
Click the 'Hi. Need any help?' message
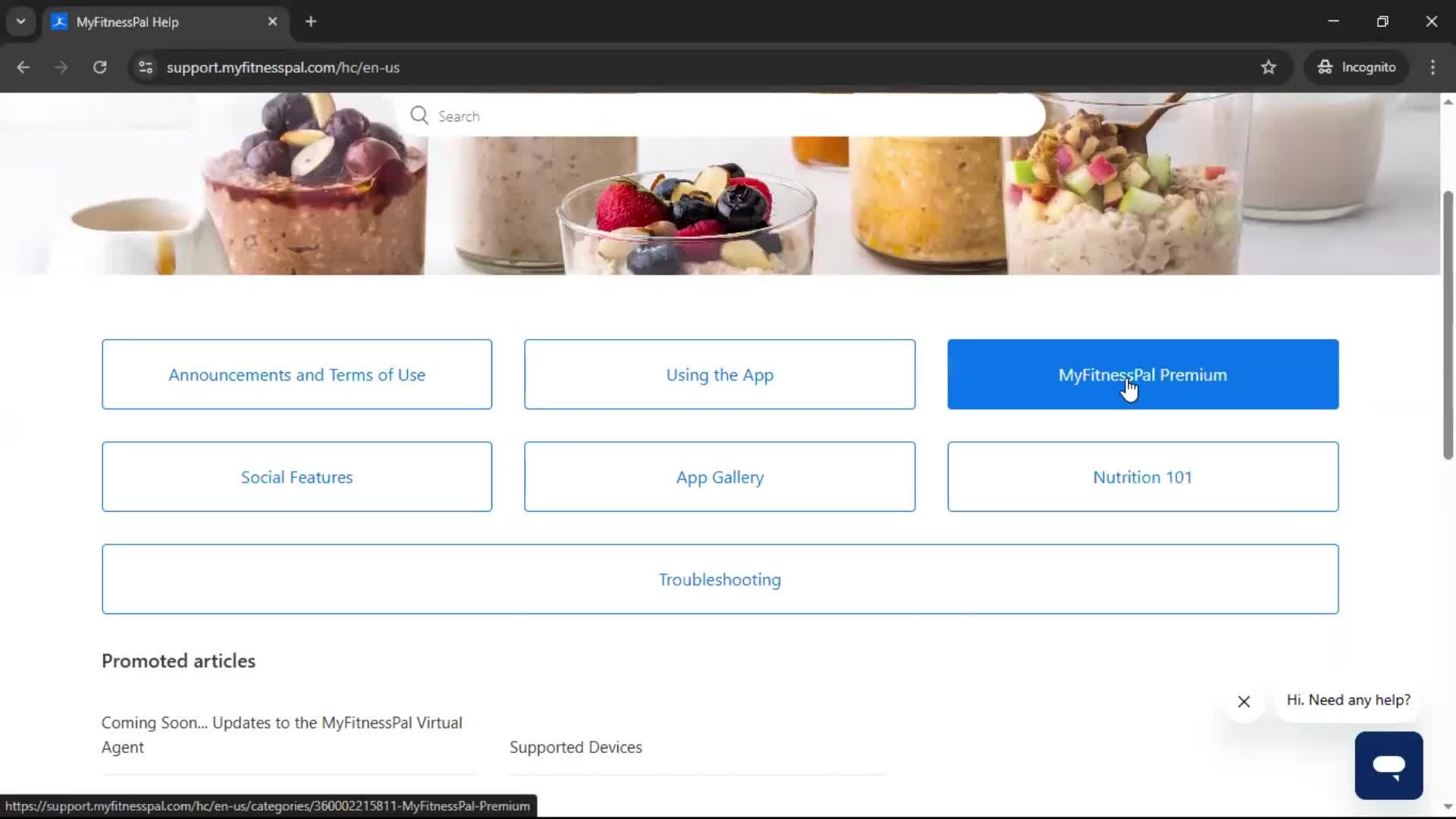pyautogui.click(x=1348, y=700)
